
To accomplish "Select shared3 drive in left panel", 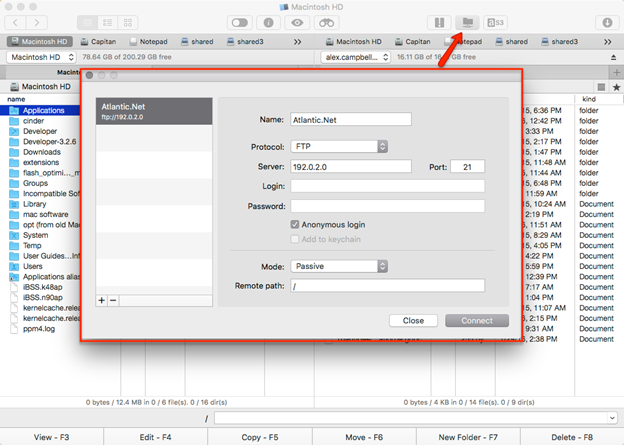I will click(245, 41).
